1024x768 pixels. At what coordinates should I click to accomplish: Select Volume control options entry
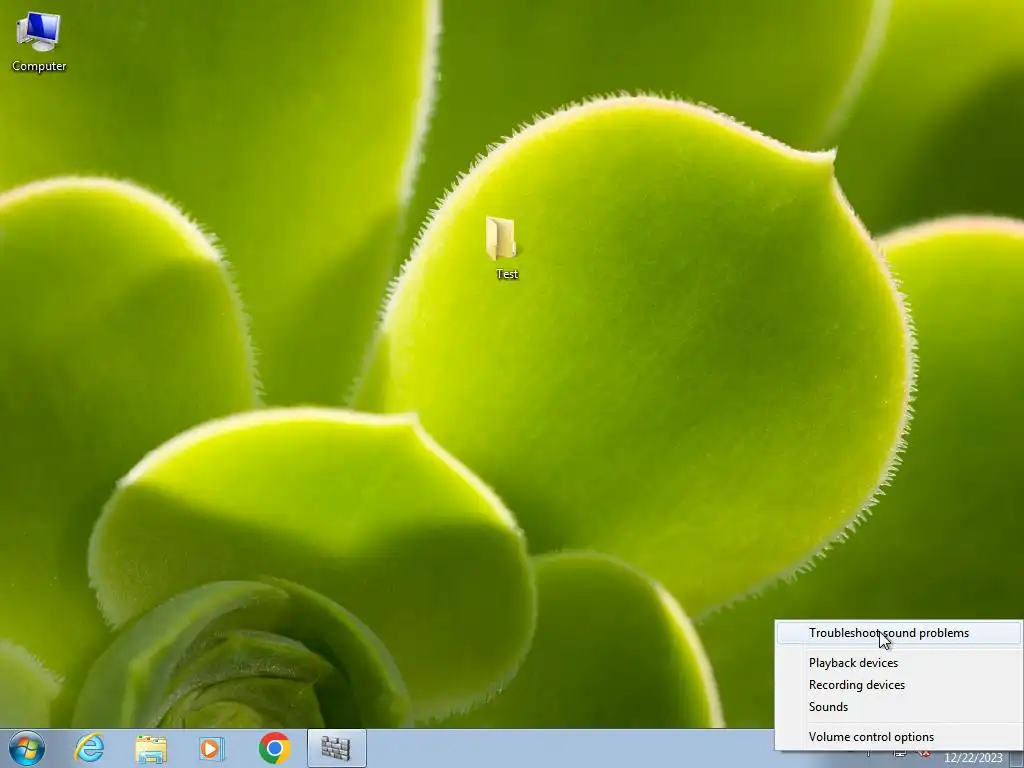coord(898,737)
